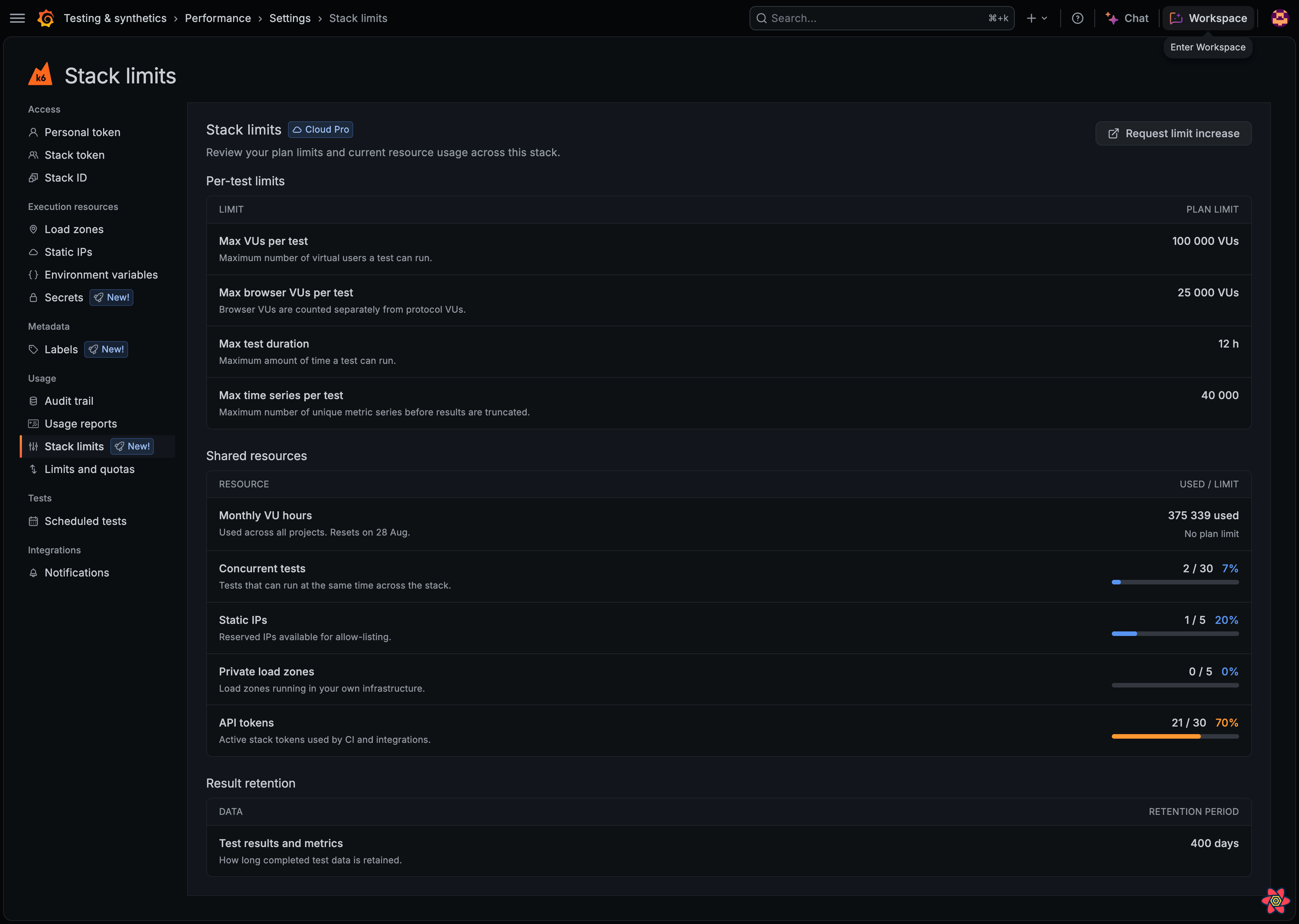The height and width of the screenshot is (924, 1299).
Task: Click the '40 000' time series value
Action: point(1220,395)
